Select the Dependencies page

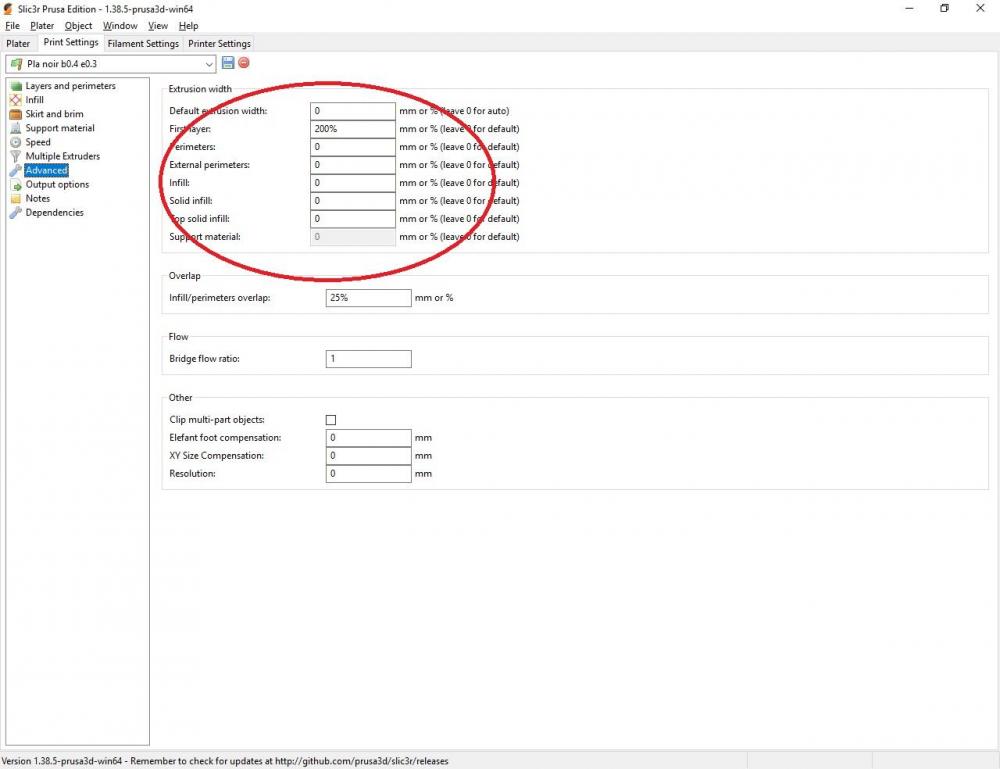[x=54, y=213]
